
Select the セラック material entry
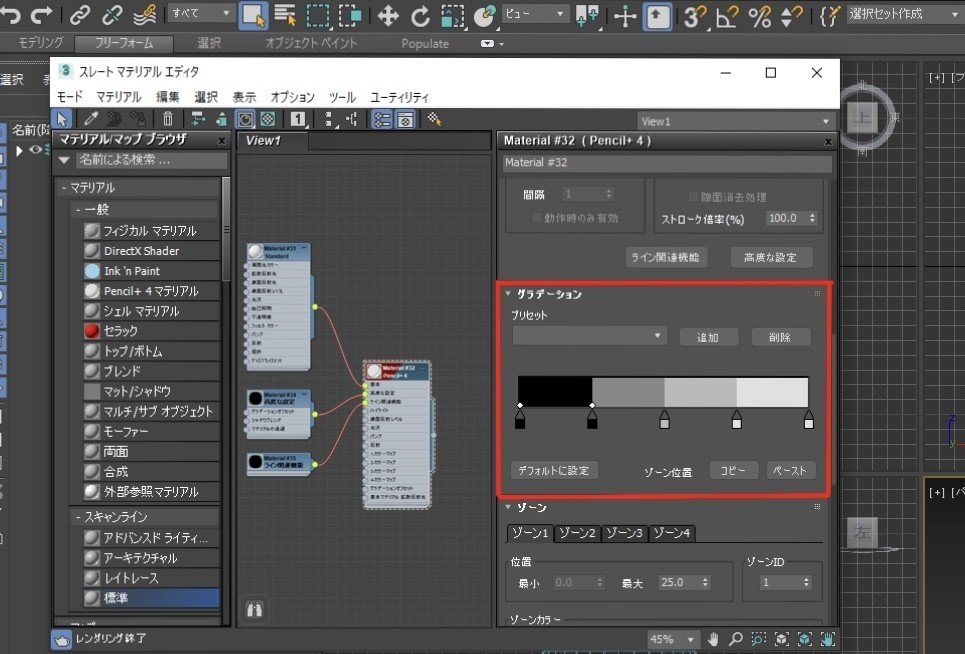[x=151, y=331]
